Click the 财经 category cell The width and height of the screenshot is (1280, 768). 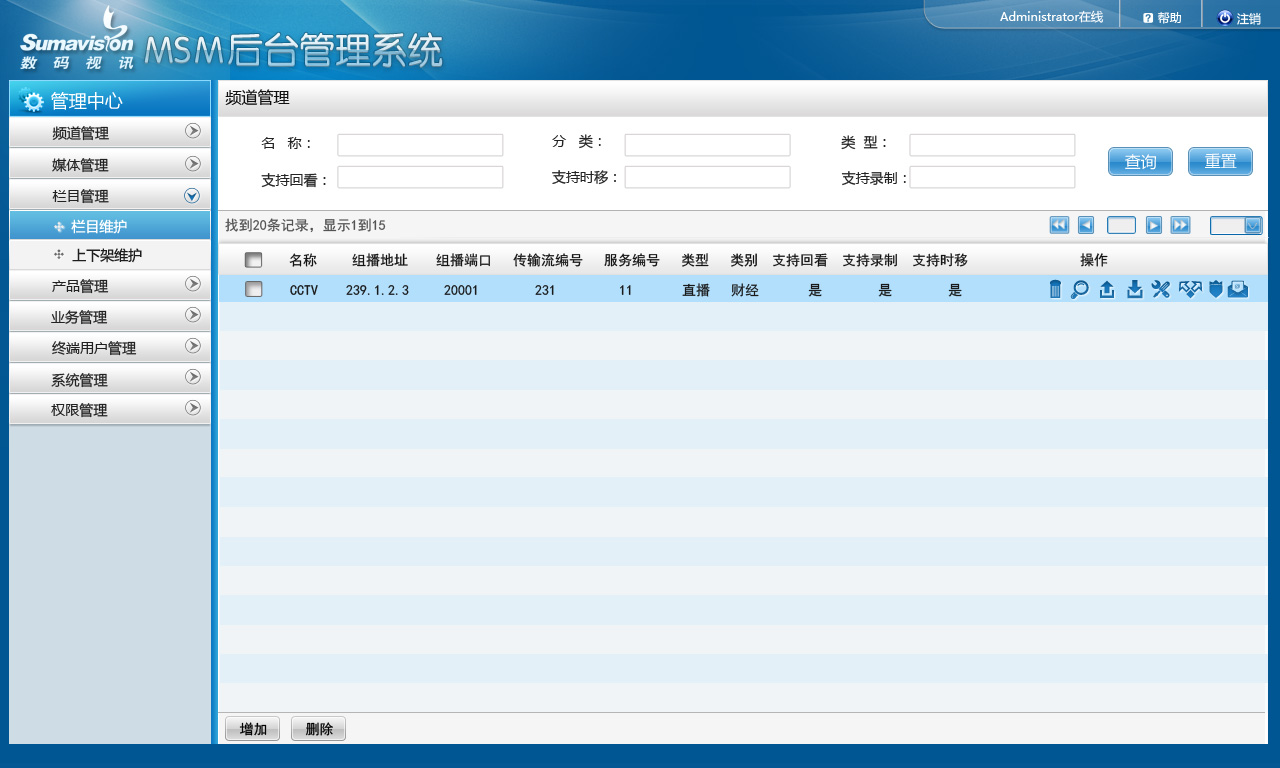click(x=744, y=290)
